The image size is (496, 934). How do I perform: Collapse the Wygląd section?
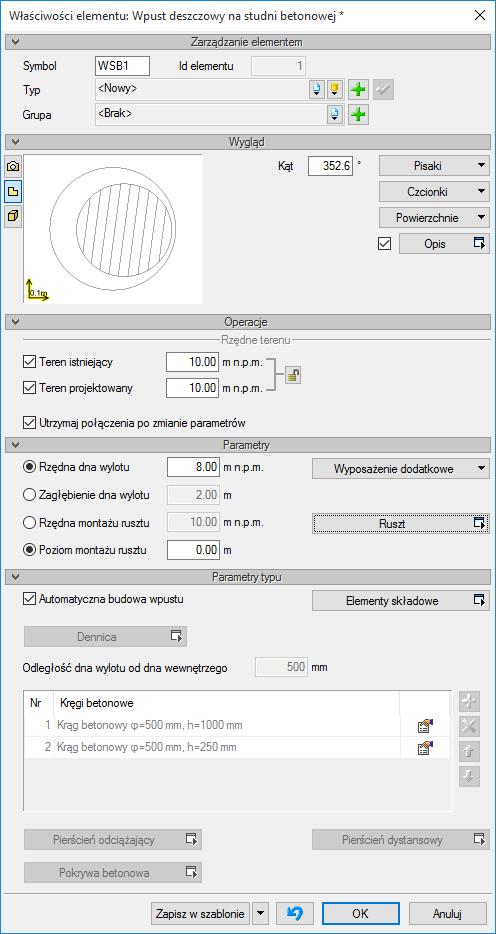point(15,142)
